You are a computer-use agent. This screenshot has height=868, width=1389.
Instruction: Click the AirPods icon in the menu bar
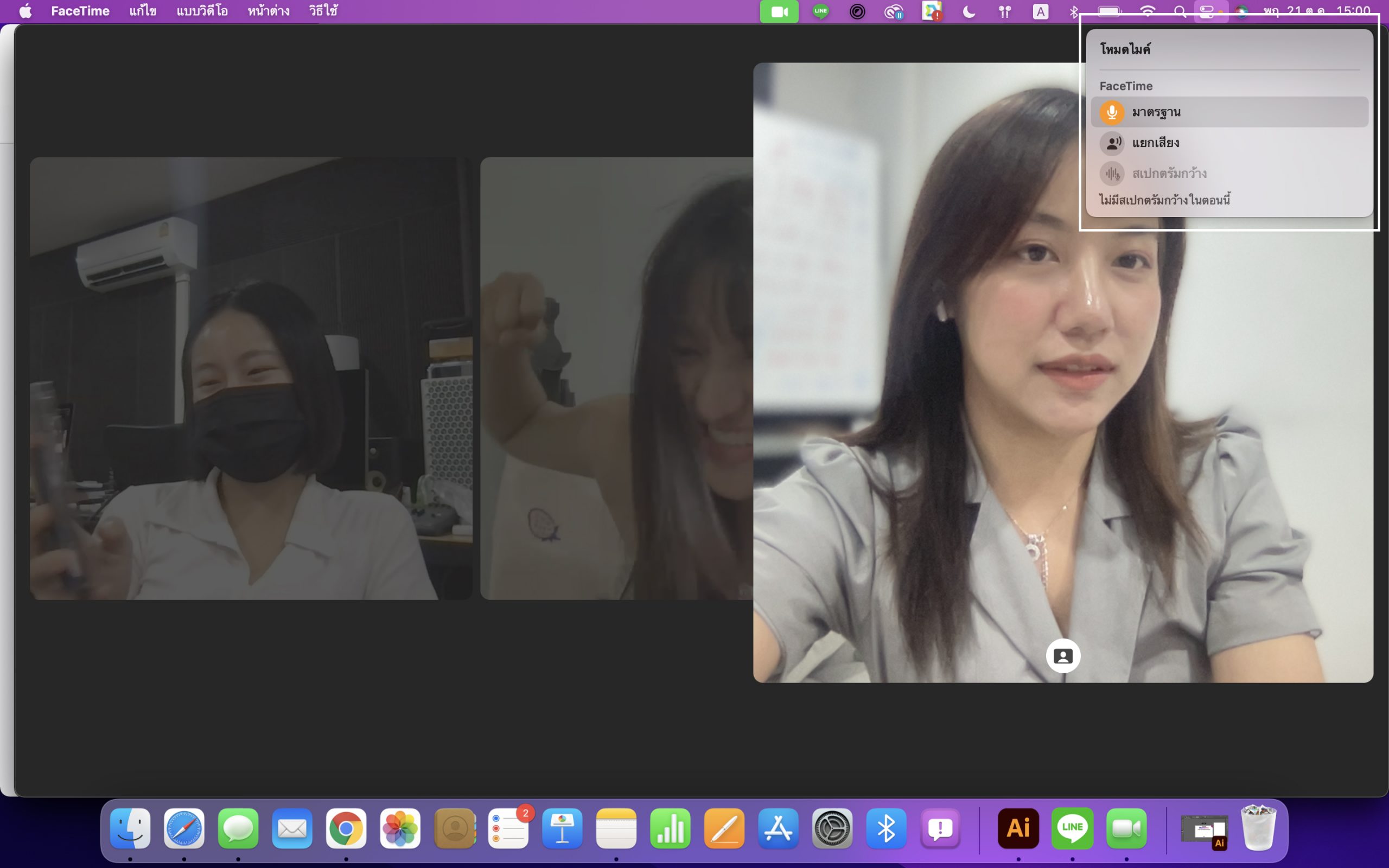[x=1004, y=11]
